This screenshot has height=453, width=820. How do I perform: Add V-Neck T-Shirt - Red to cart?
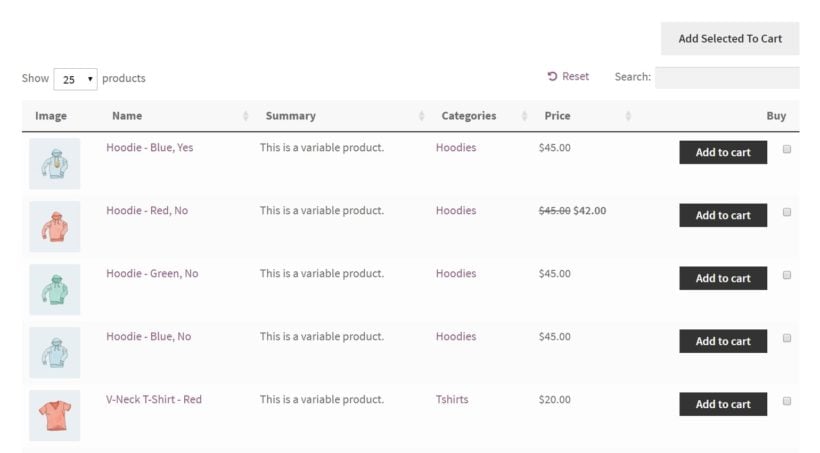point(723,404)
